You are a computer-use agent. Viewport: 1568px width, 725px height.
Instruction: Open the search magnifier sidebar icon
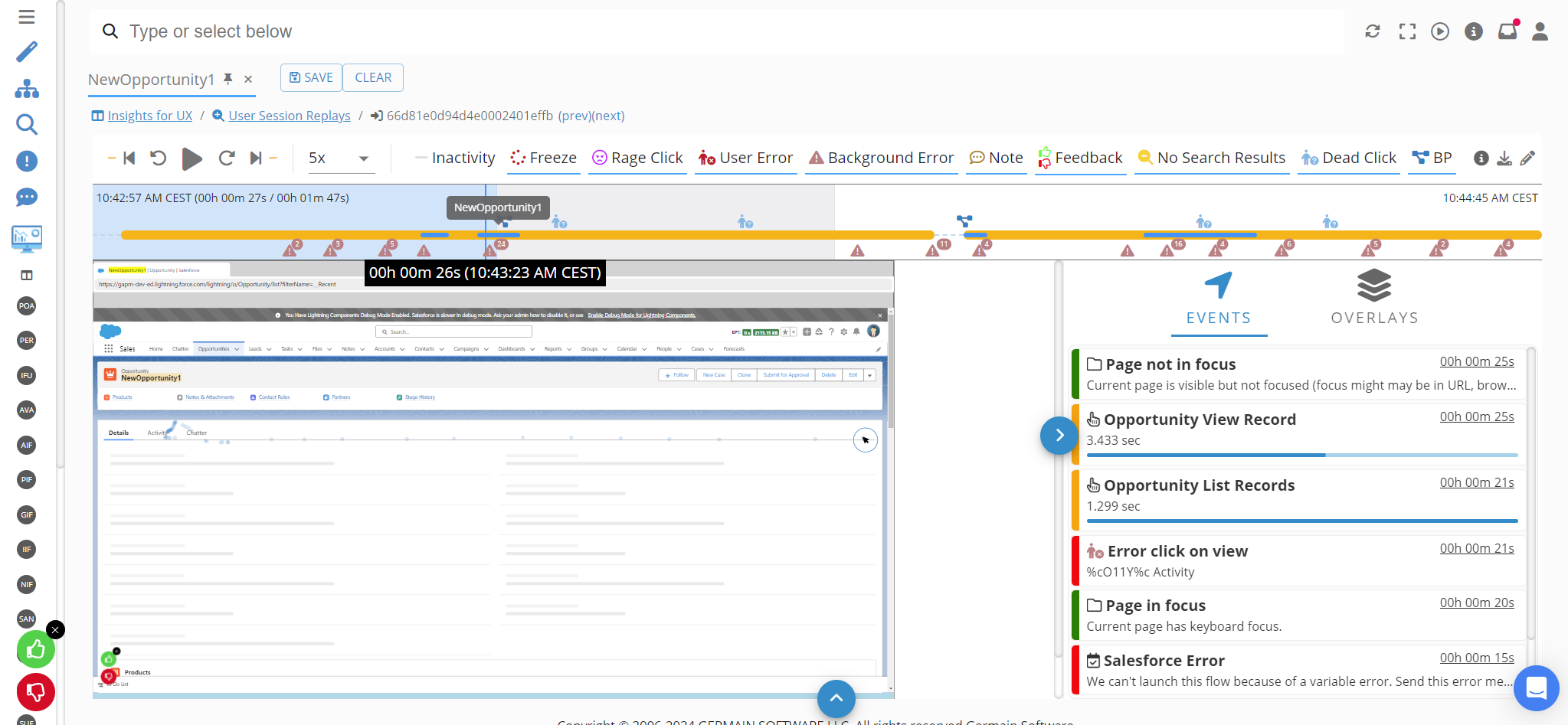tap(27, 124)
